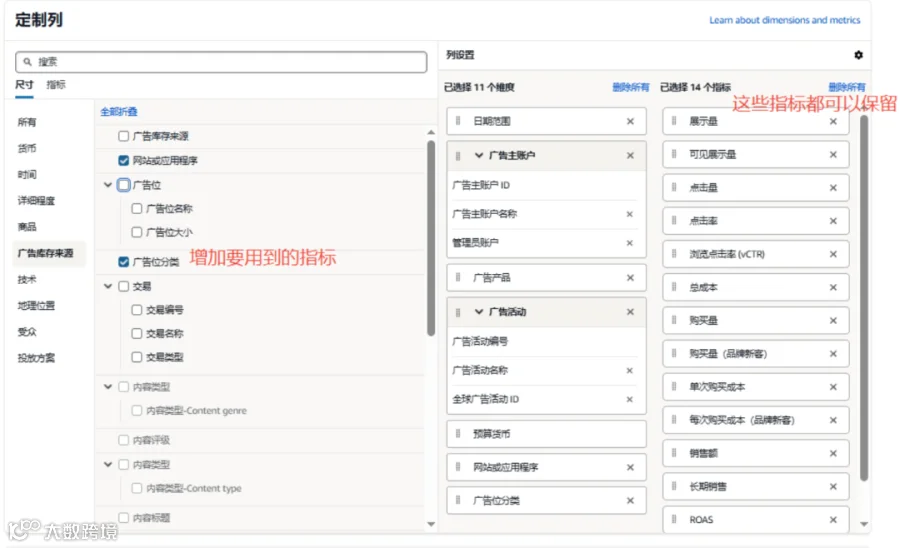The width and height of the screenshot is (900, 548).
Task: Remove 广告产品 dimension with its X
Action: (630, 278)
